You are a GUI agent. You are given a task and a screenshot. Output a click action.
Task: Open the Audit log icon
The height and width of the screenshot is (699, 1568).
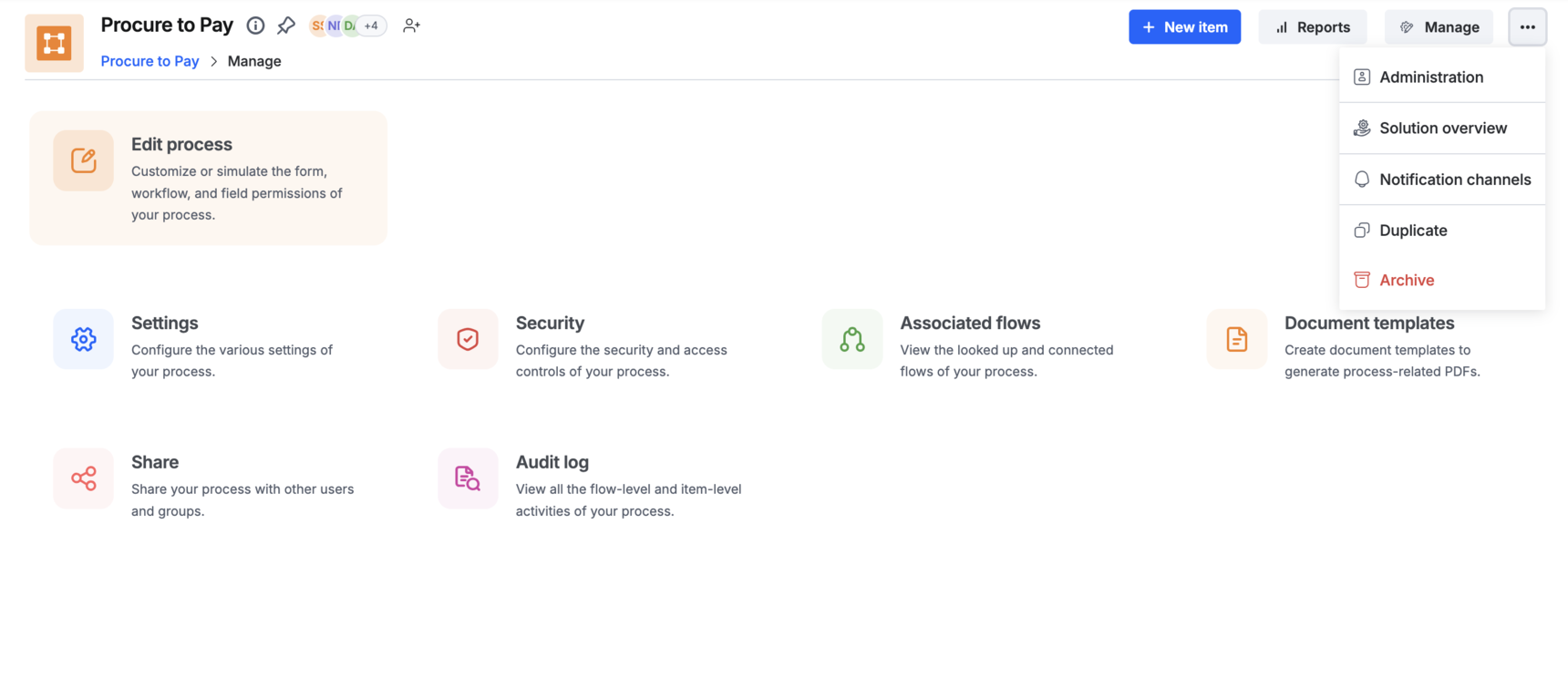(468, 478)
